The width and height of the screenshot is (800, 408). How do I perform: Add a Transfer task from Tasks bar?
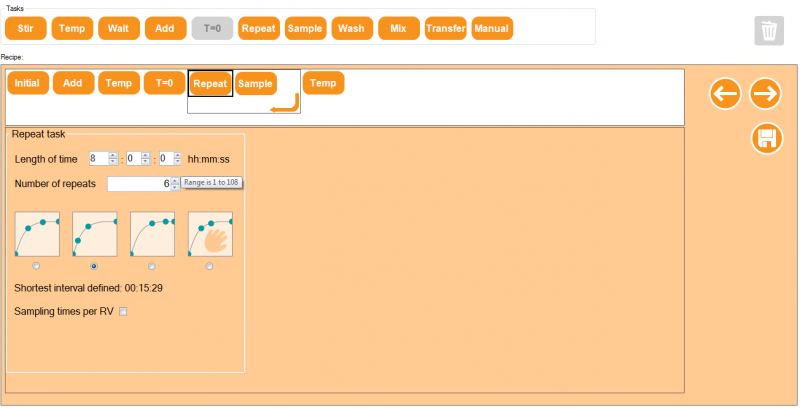pyautogui.click(x=445, y=28)
